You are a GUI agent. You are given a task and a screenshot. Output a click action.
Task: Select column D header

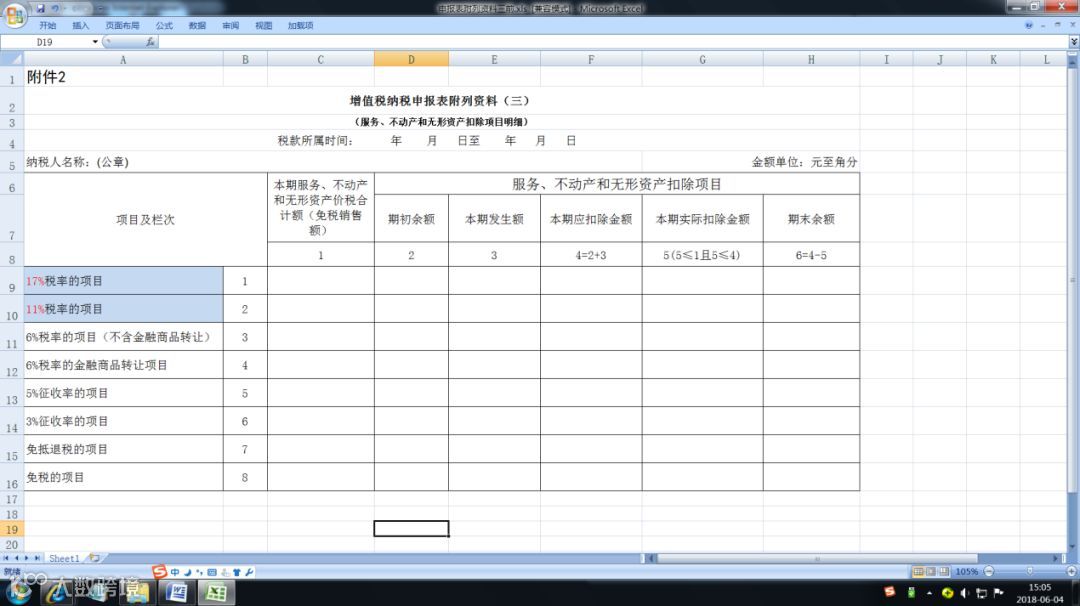[x=411, y=60]
